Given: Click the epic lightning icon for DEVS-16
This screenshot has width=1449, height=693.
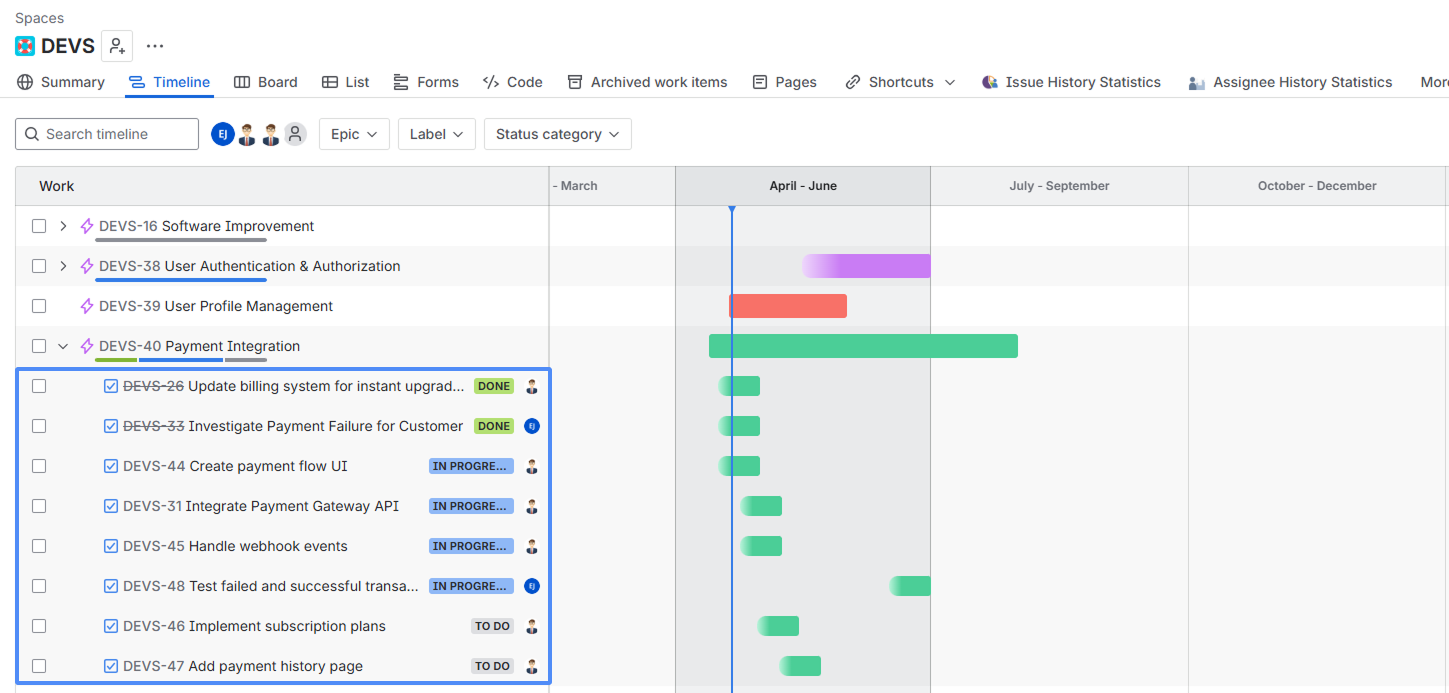Looking at the screenshot, I should click(x=87, y=226).
